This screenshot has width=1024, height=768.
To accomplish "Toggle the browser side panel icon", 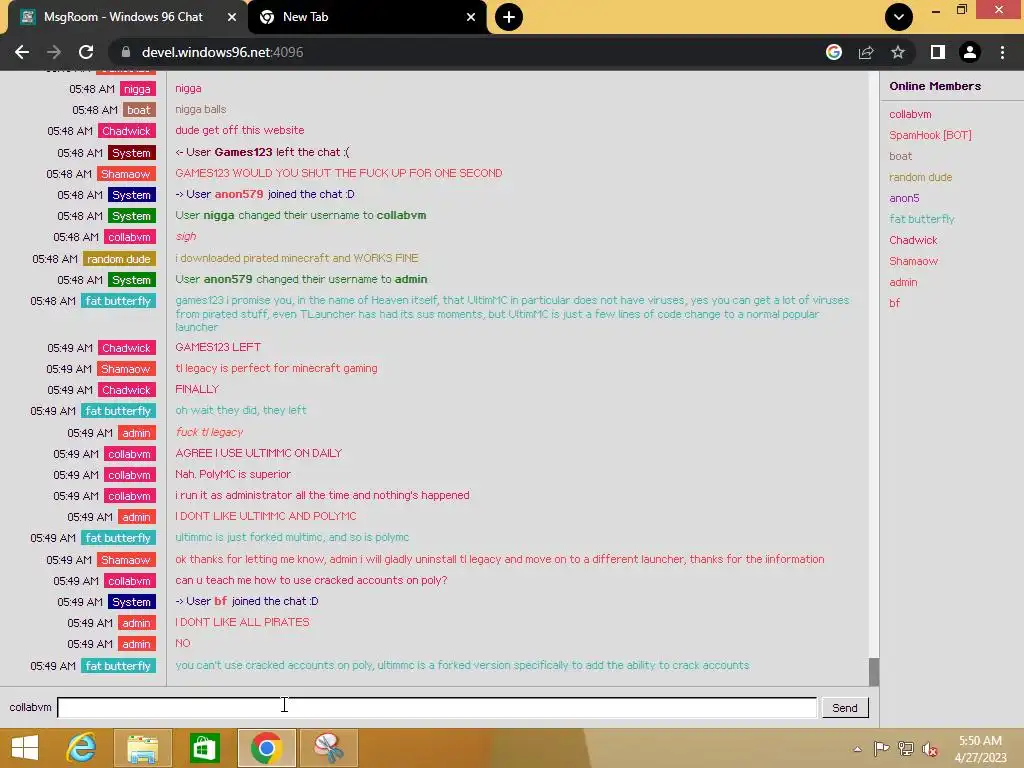I will (x=938, y=52).
